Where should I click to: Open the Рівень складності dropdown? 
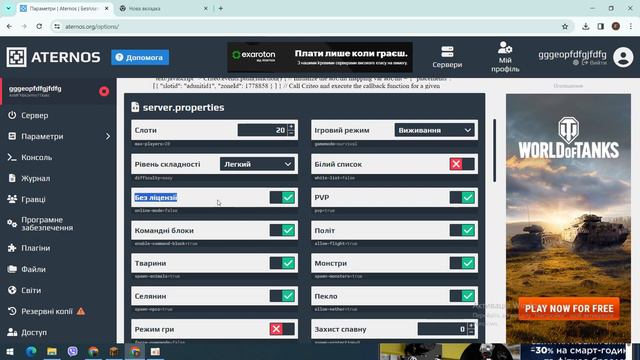[x=257, y=164]
